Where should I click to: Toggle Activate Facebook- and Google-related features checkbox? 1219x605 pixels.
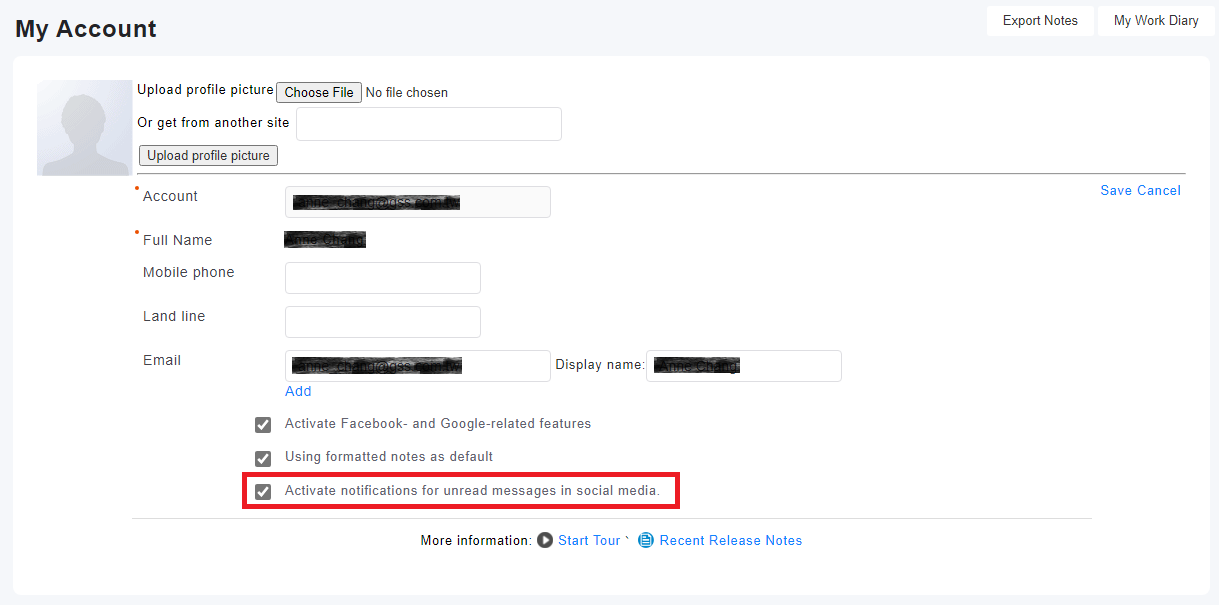coord(263,425)
